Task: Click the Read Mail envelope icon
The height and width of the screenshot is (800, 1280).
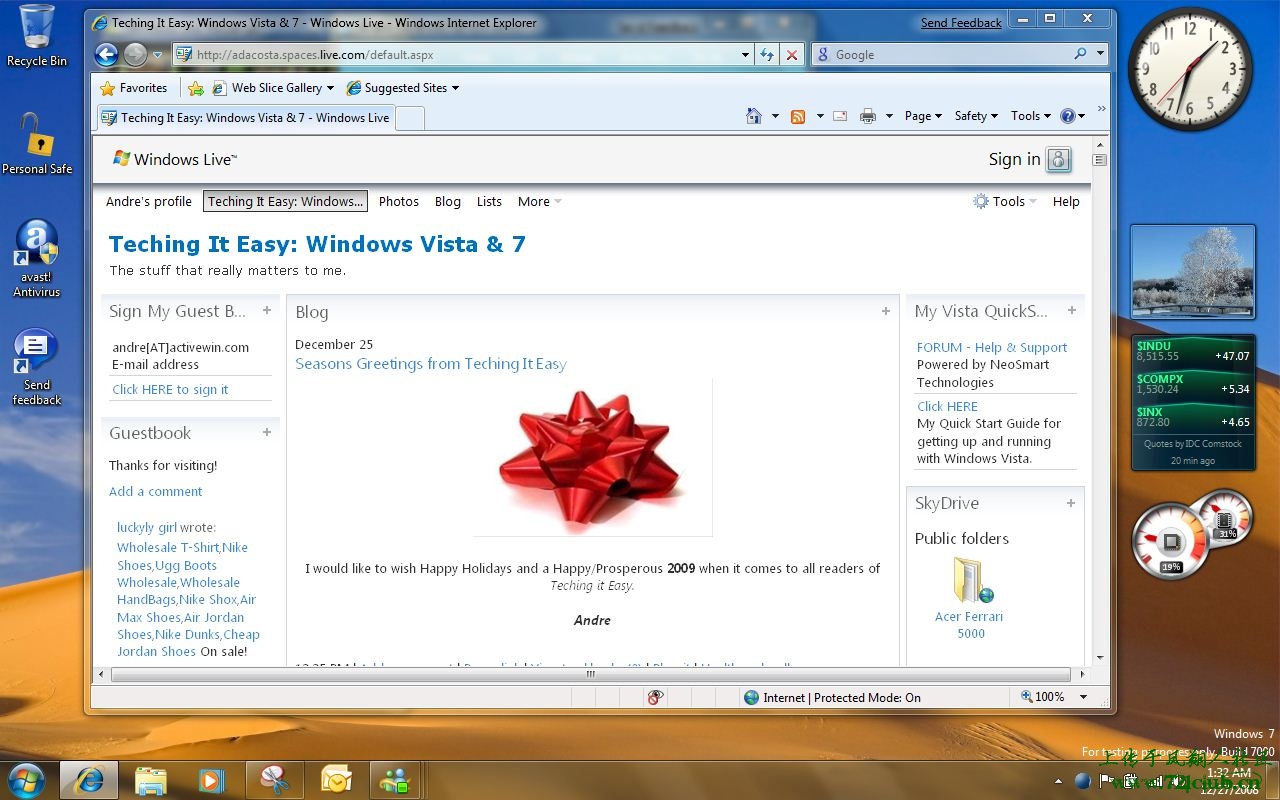Action: (x=840, y=116)
